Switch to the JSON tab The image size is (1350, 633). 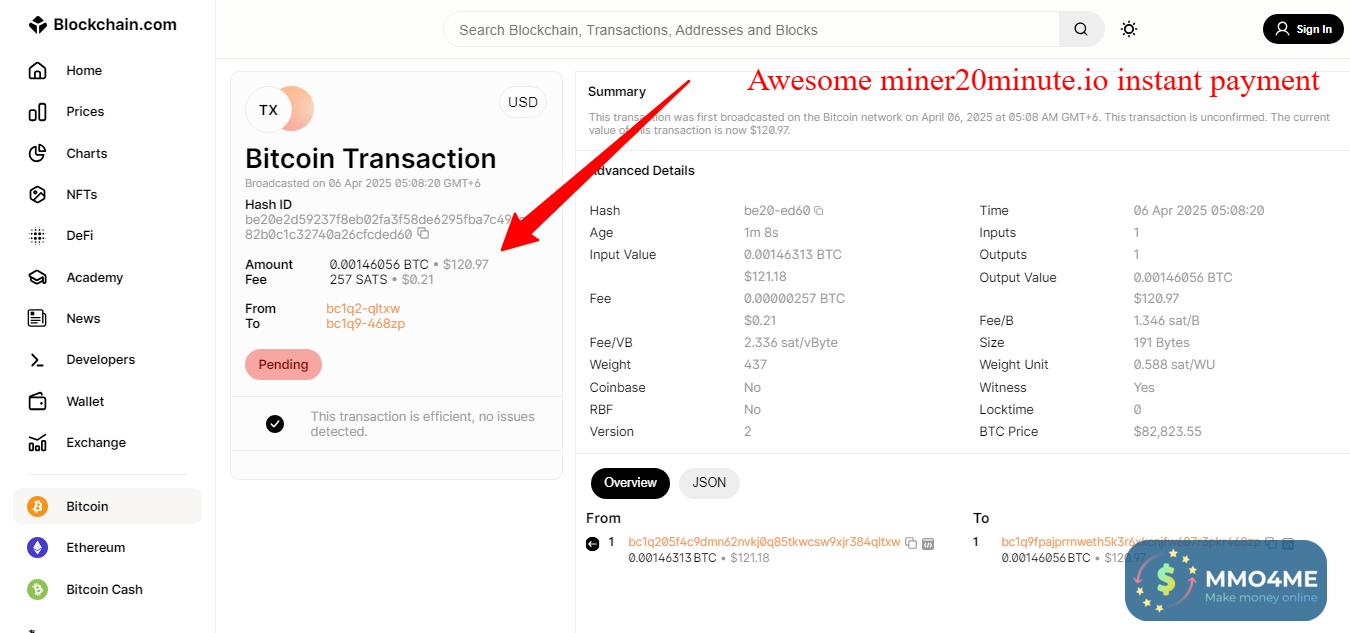click(709, 483)
